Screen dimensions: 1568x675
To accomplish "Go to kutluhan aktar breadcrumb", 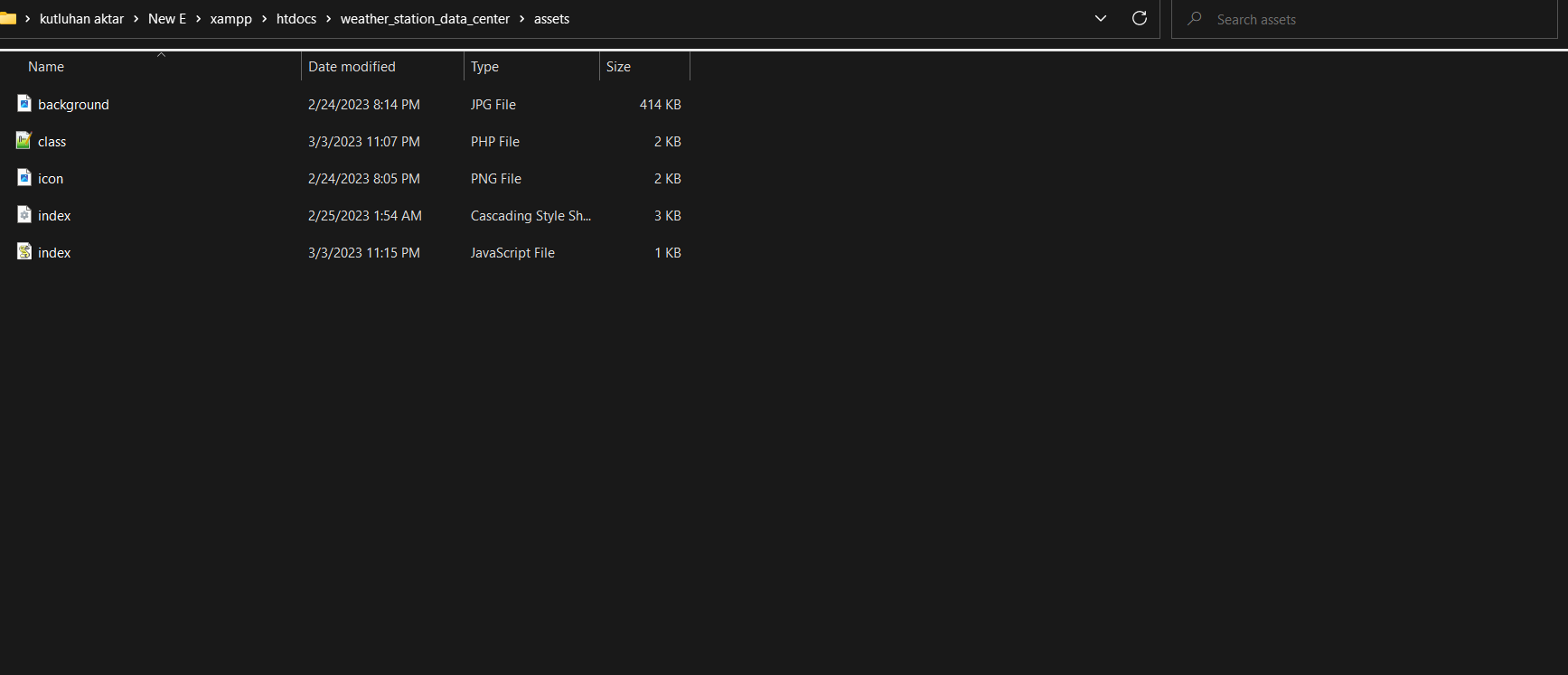I will tap(81, 19).
